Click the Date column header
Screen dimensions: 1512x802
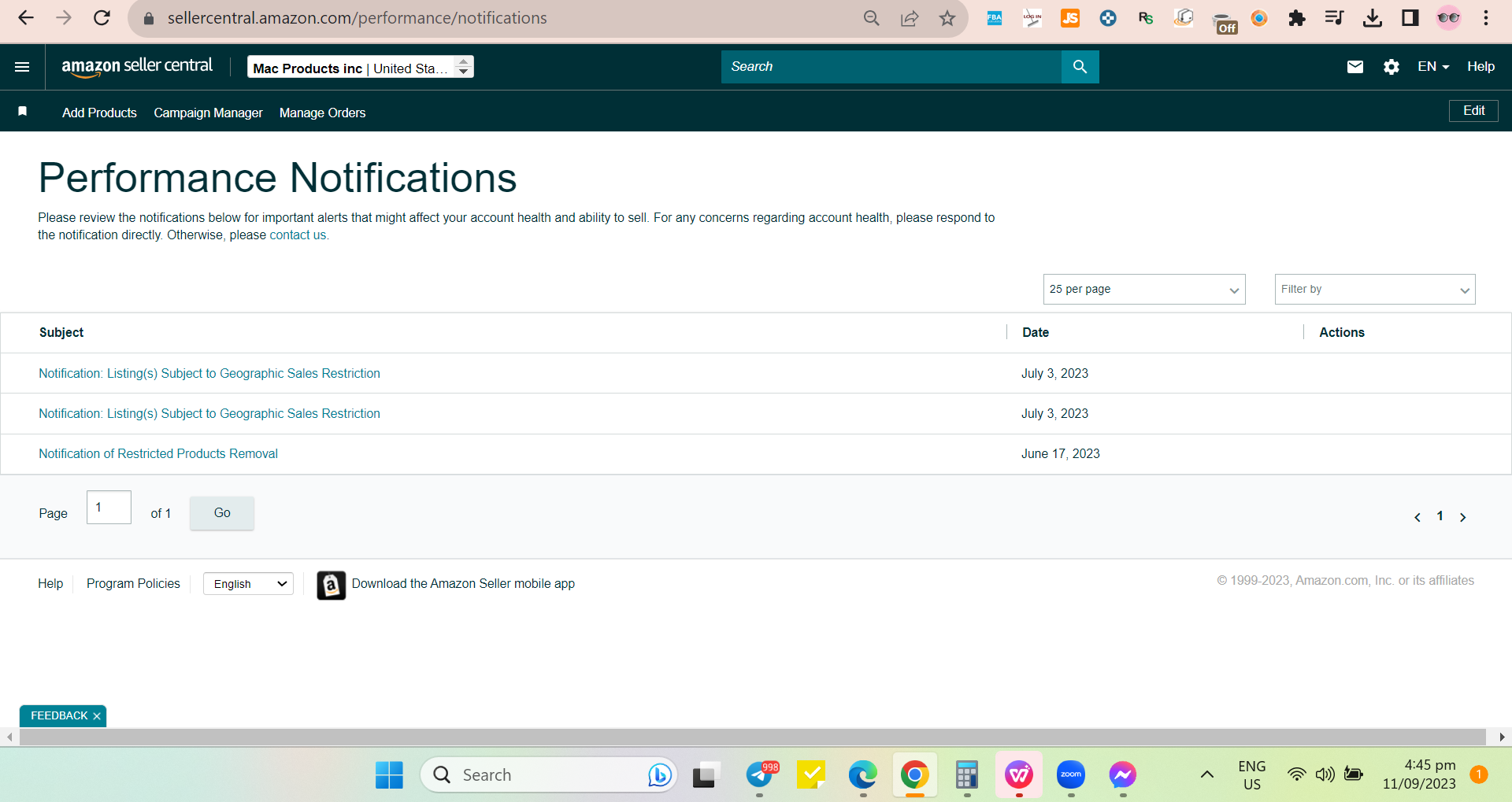coord(1036,333)
